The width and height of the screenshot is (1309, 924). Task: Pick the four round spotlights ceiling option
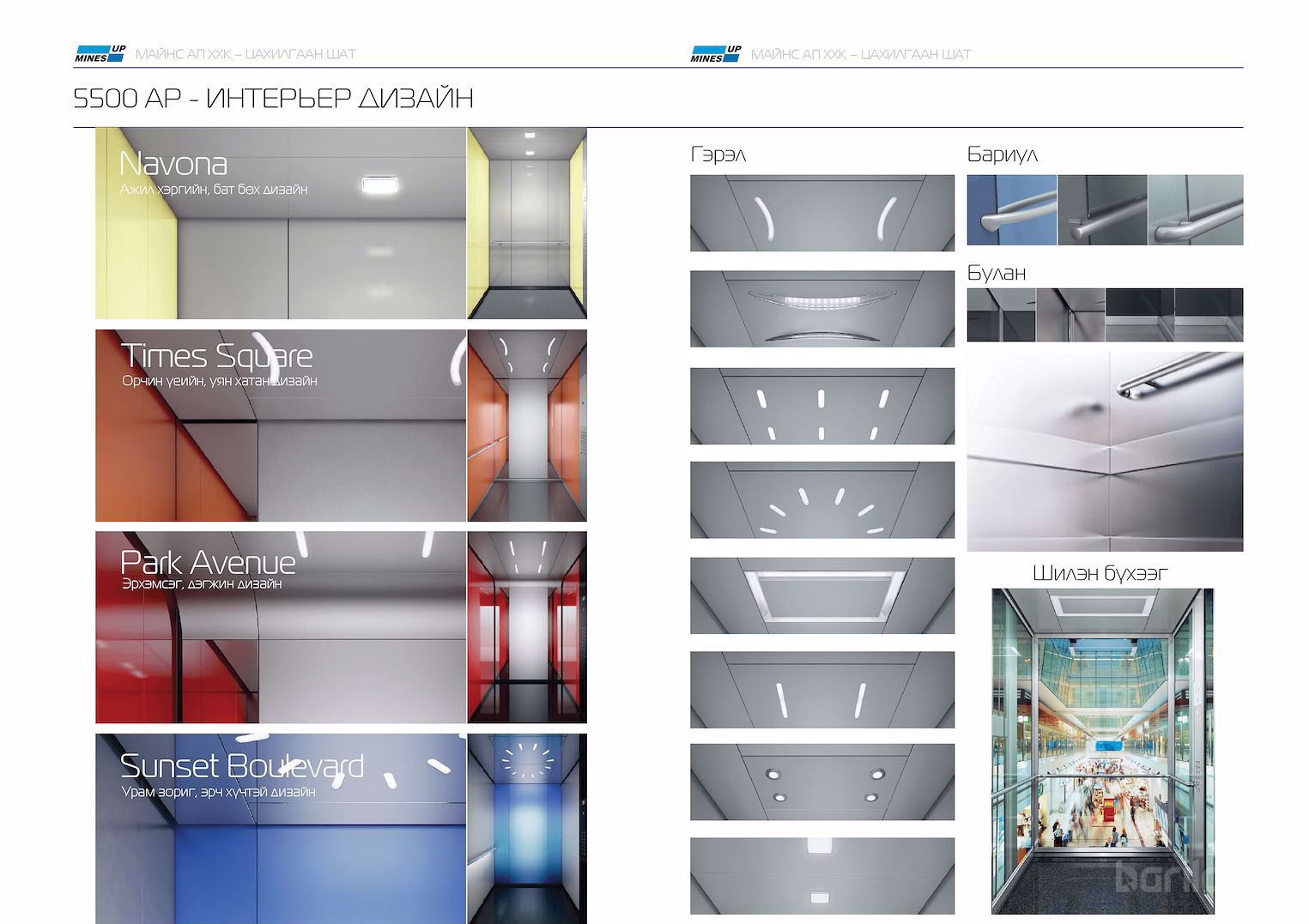821,782
